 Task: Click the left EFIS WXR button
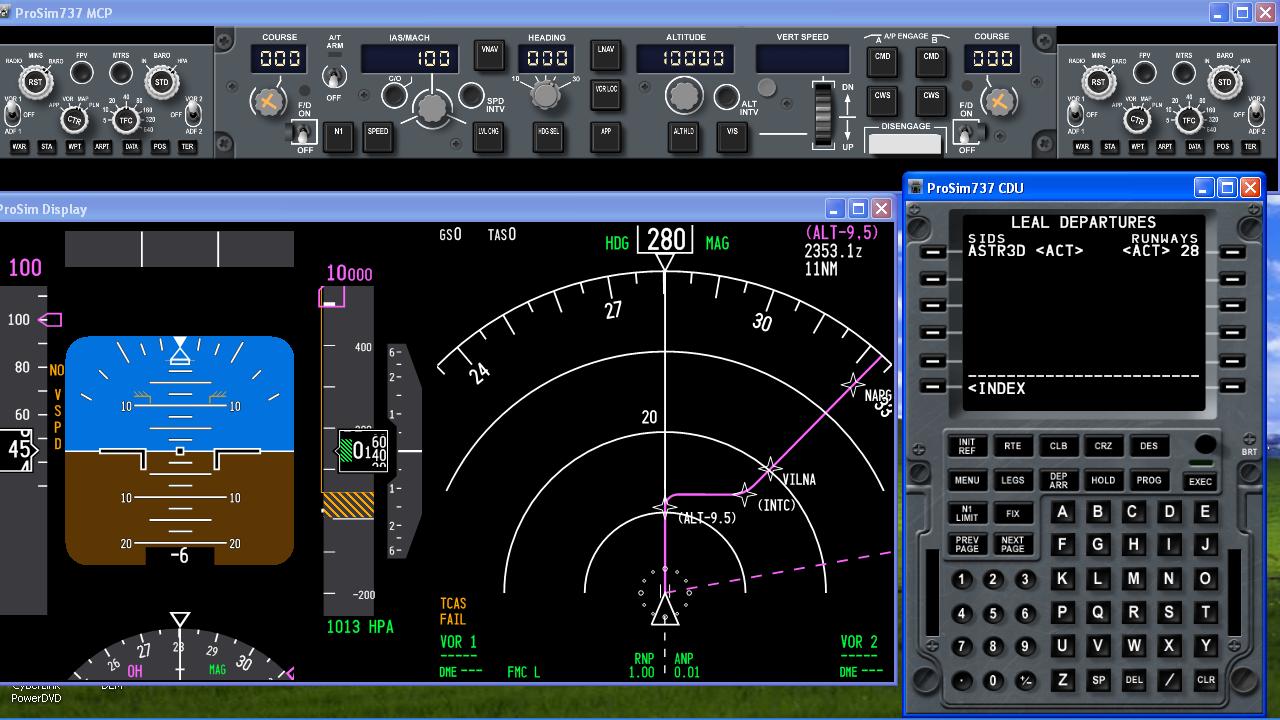click(18, 147)
